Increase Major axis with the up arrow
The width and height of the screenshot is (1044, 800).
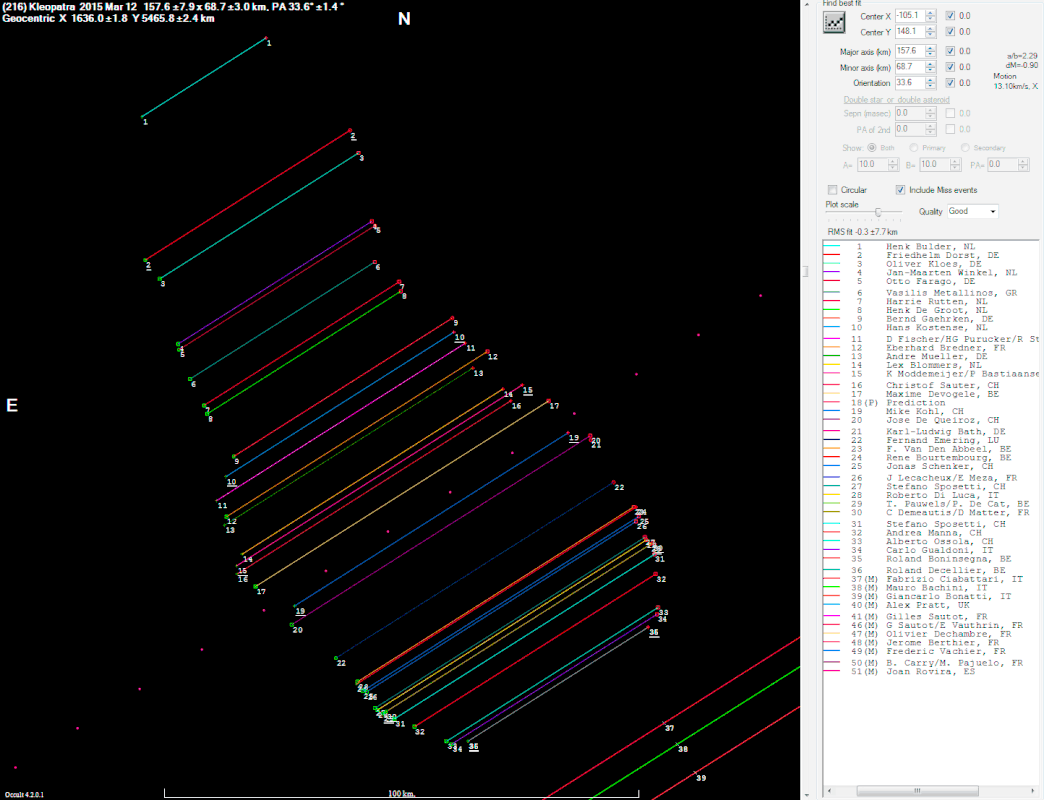coord(931,48)
